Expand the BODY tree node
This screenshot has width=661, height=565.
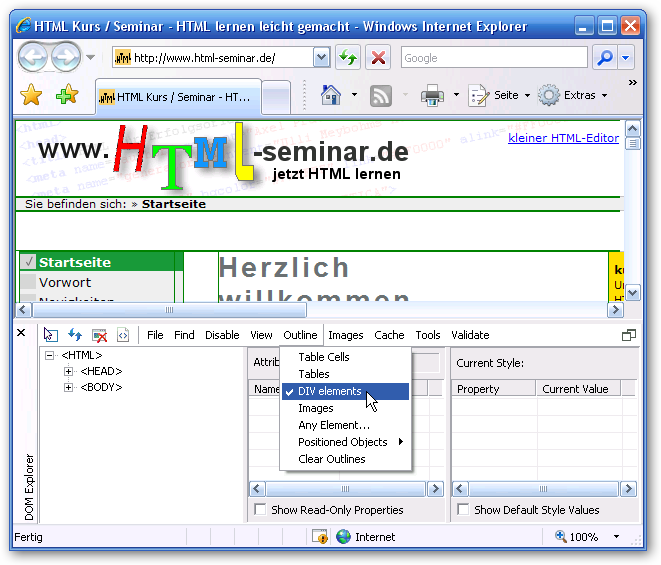(68, 387)
